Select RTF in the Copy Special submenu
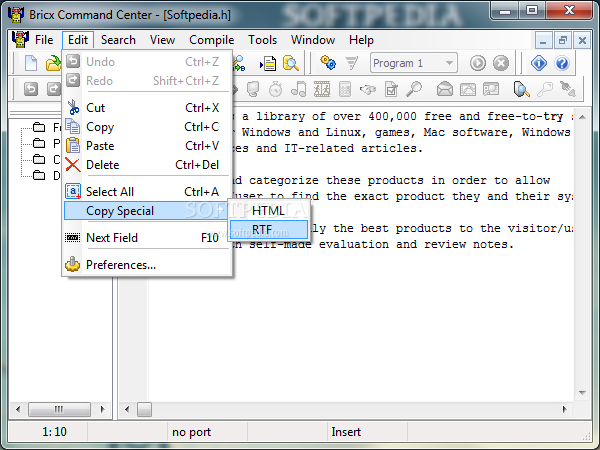Screen dimensions: 600x450 click(269, 230)
